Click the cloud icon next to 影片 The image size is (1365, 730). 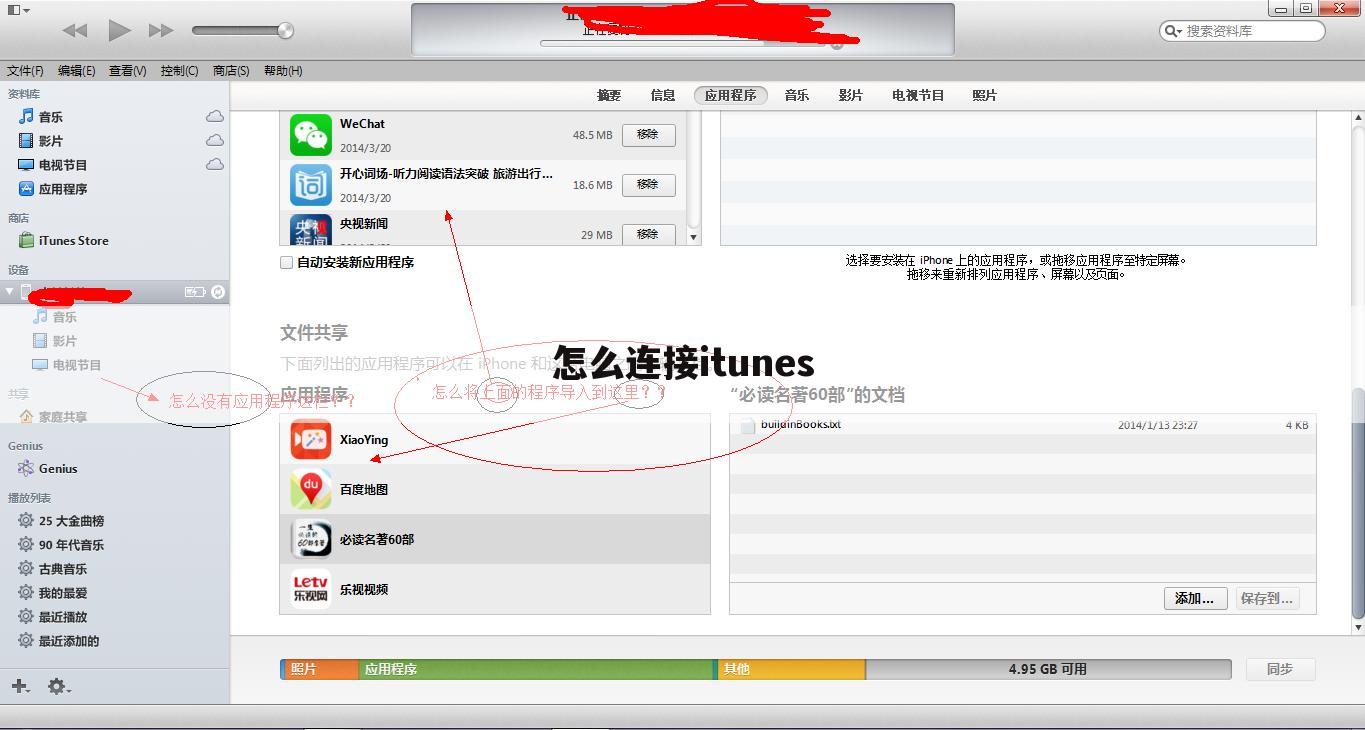[215, 140]
